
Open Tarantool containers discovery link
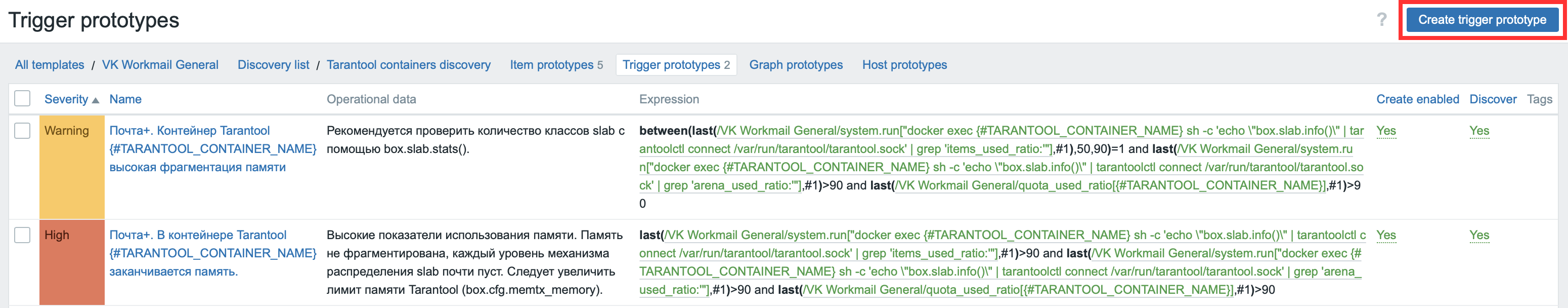(x=408, y=65)
